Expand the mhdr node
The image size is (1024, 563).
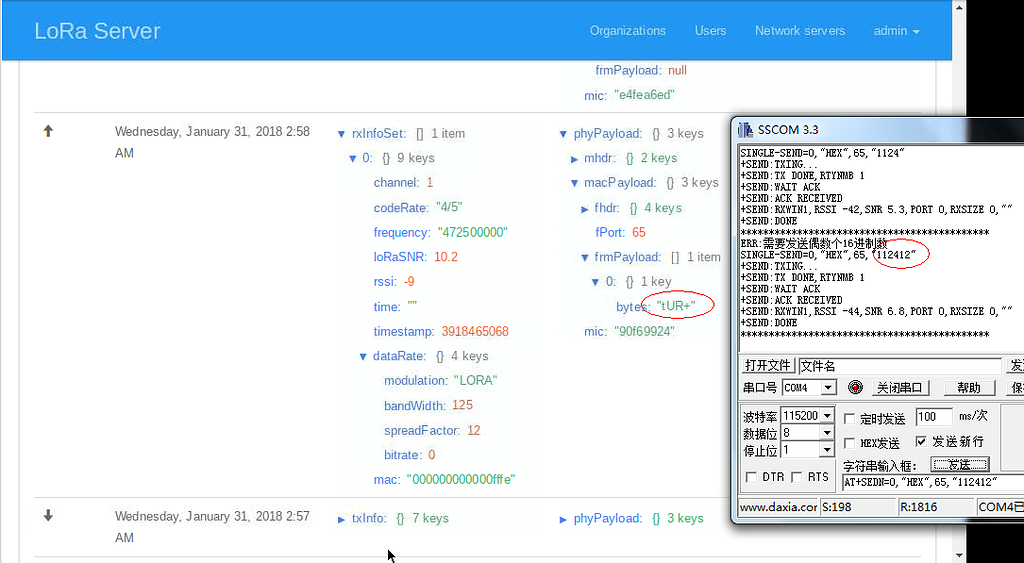coord(574,159)
